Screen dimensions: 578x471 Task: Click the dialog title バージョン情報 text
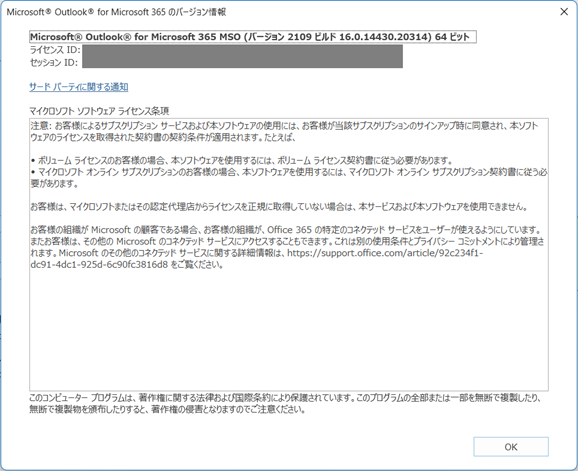coord(116,12)
